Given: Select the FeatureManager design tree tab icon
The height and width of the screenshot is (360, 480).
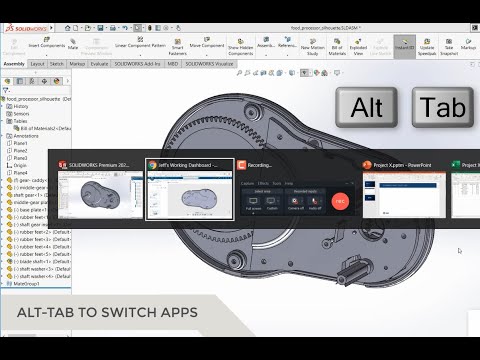Looking at the screenshot, I should pos(8,81).
